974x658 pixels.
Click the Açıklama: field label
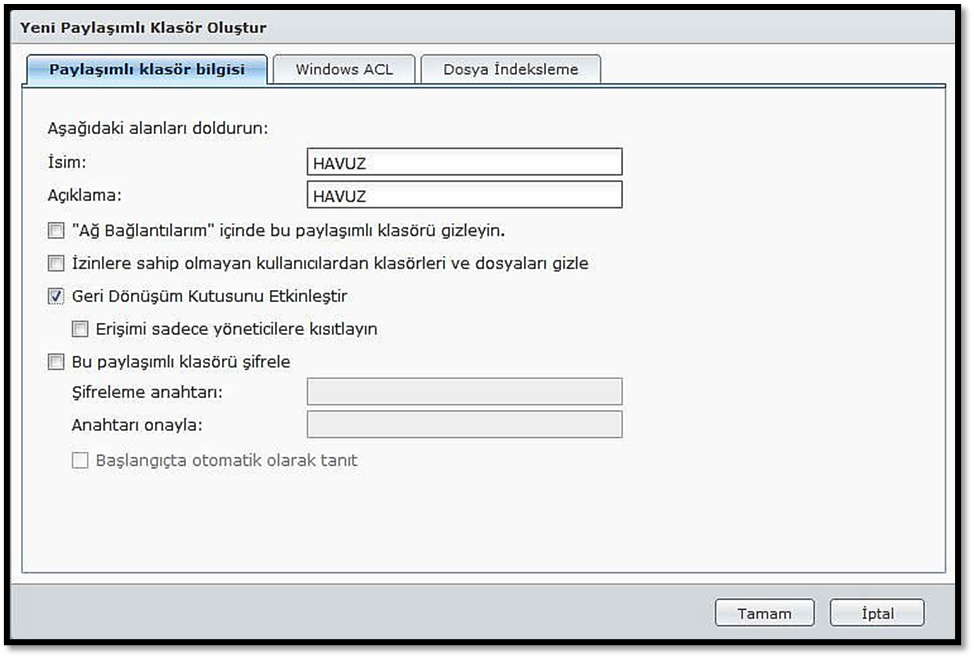coord(84,194)
